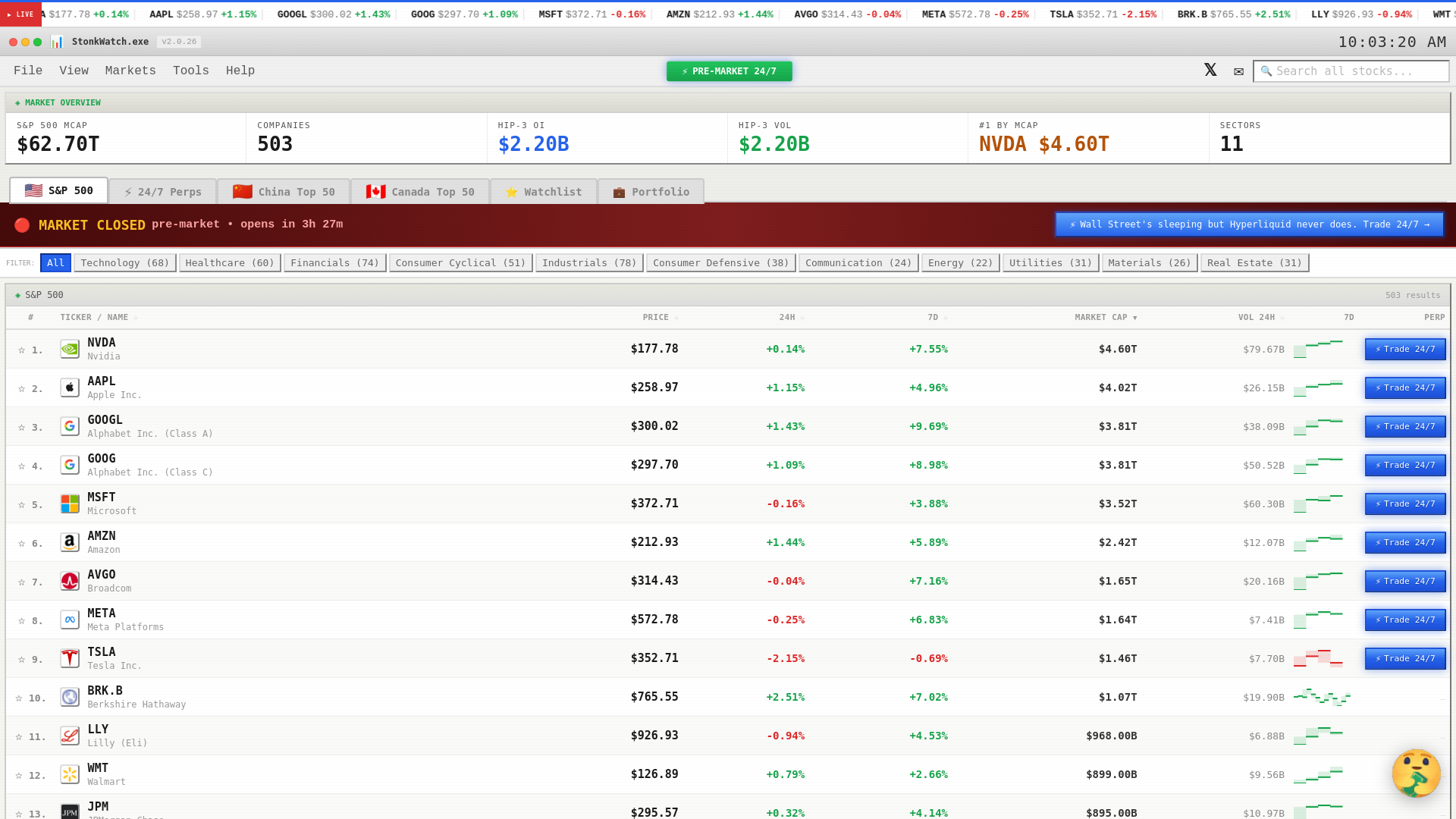This screenshot has height=819, width=1456.
Task: Filter by Healthcare (60) sector
Action: (230, 263)
